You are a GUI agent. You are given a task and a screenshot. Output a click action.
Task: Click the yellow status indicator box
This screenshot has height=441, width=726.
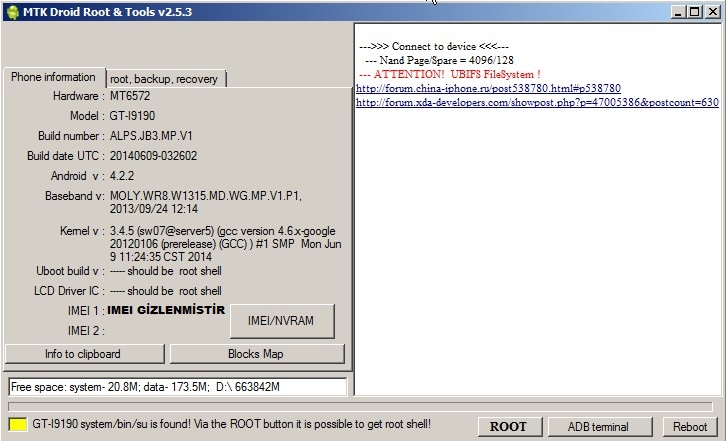17,426
